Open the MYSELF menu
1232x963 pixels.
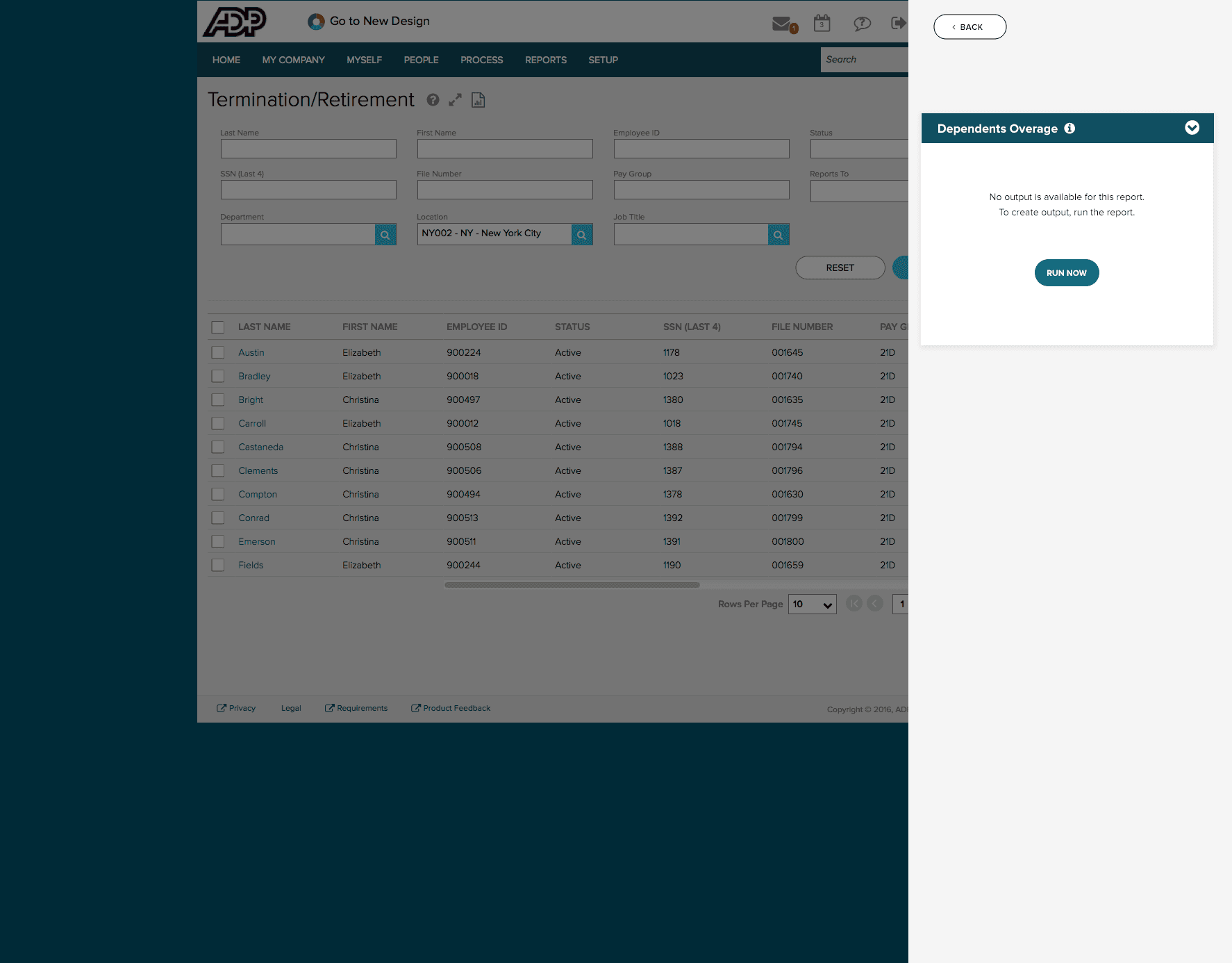pos(365,60)
